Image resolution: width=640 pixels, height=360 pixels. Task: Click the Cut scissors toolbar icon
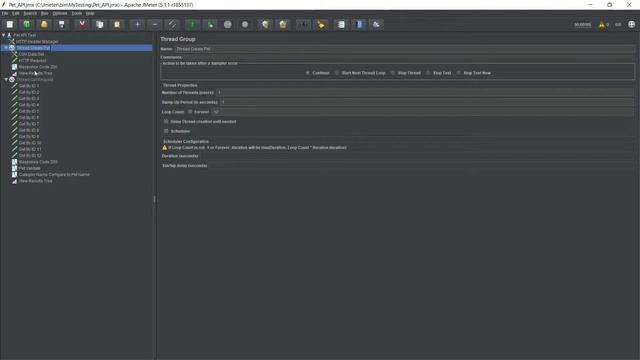click(x=82, y=24)
